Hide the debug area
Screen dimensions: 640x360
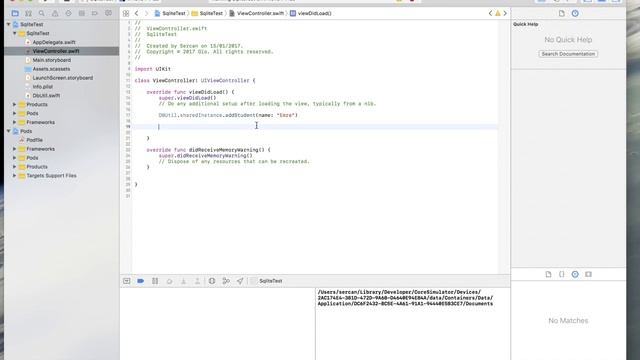point(127,281)
